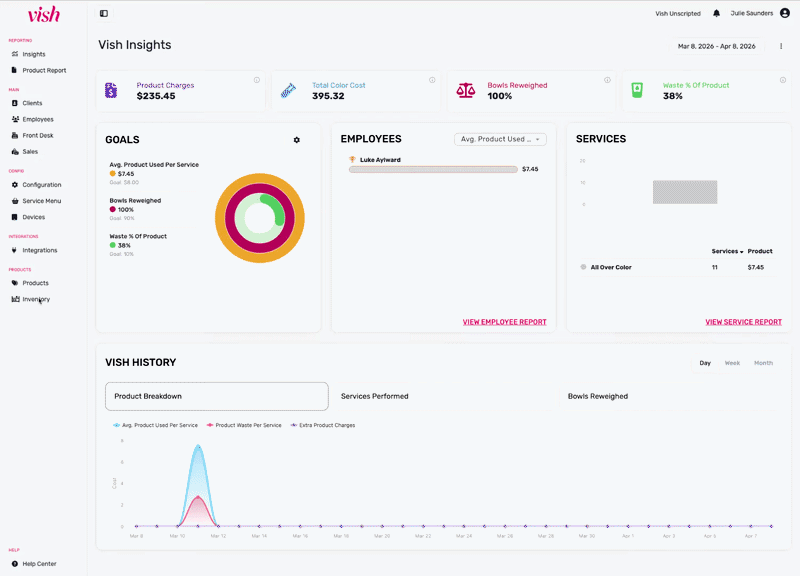The width and height of the screenshot is (800, 576).
Task: Toggle Avg. Product Used Per Service legend
Action: click(156, 425)
